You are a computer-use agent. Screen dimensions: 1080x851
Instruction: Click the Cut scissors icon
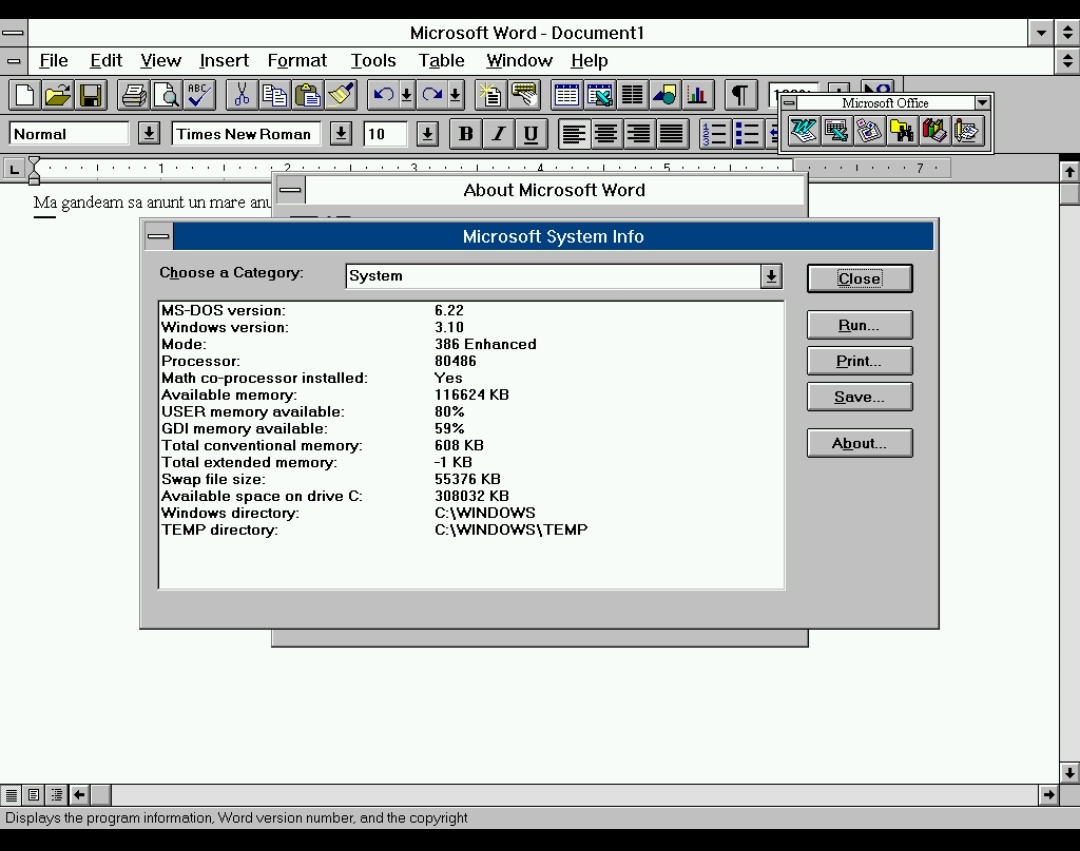coord(241,96)
